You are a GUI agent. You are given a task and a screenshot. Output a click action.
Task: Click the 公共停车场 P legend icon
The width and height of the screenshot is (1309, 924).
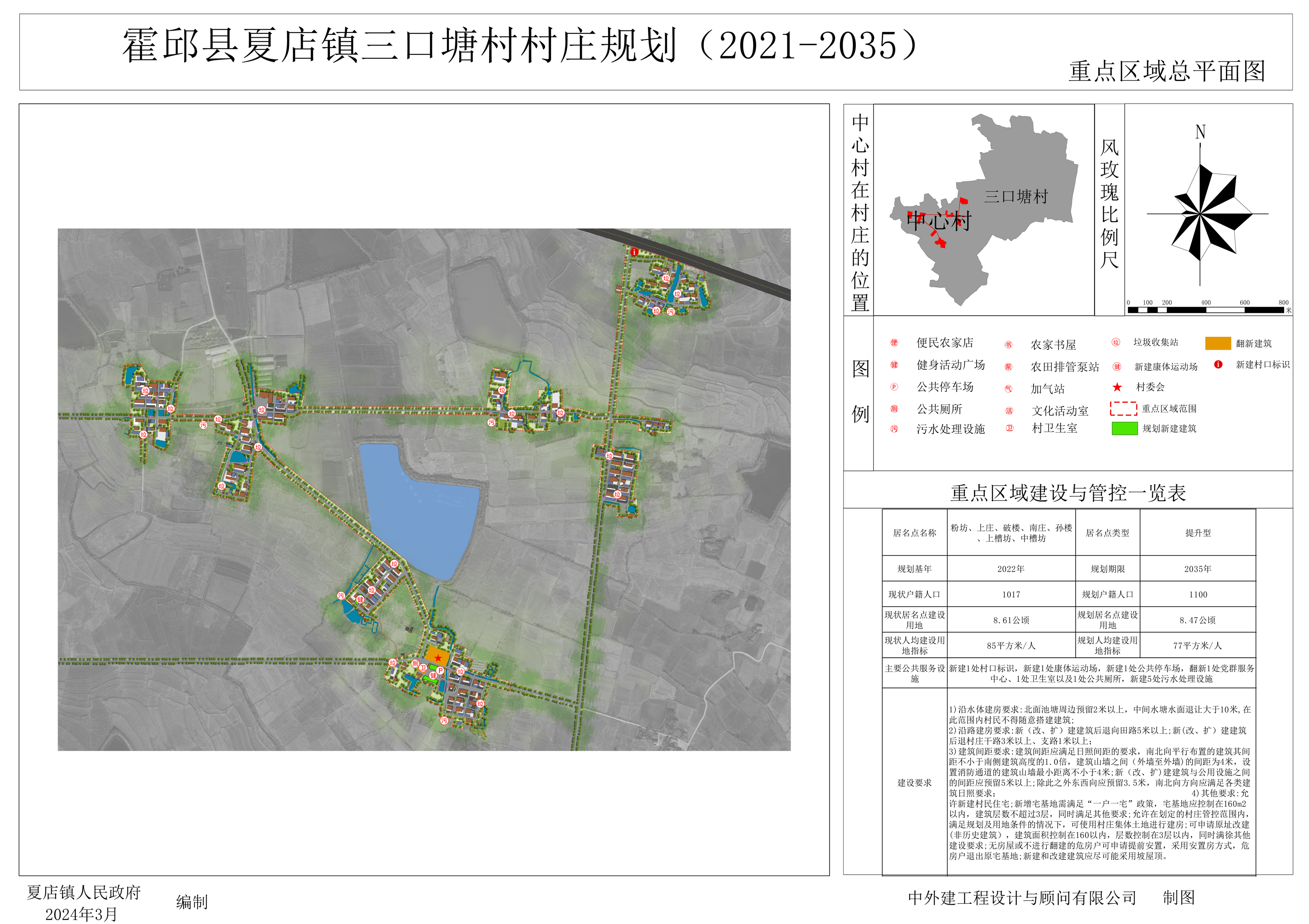tap(894, 387)
